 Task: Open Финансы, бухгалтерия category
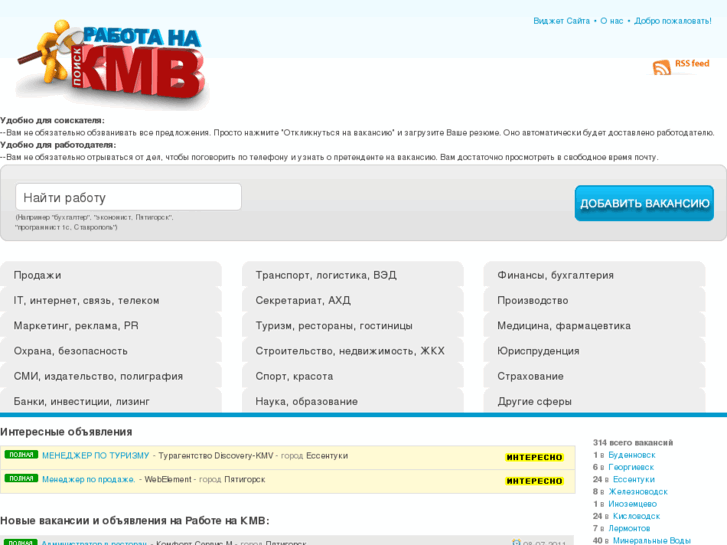(x=594, y=275)
